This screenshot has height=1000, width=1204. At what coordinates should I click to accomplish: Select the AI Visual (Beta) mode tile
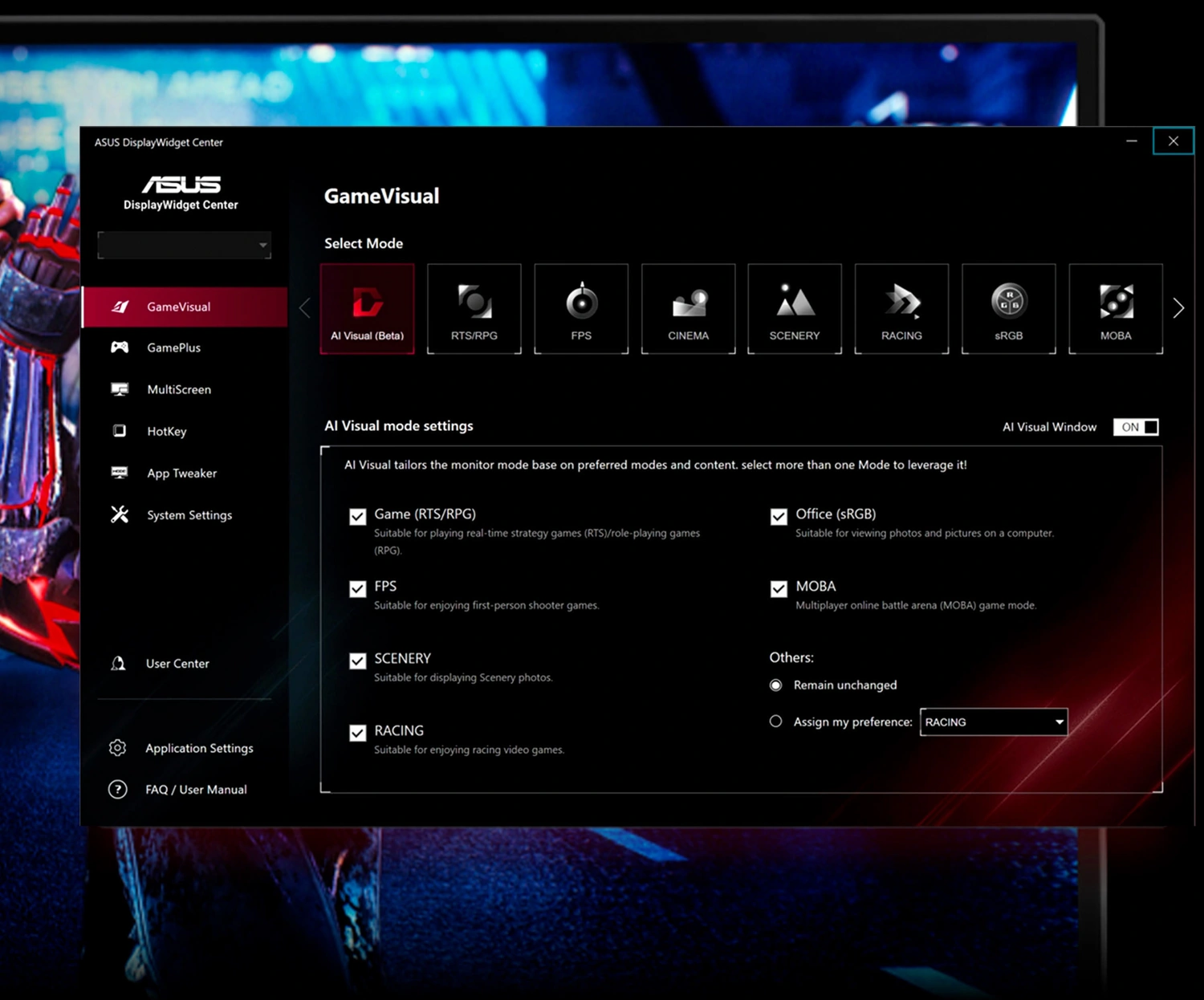click(368, 309)
